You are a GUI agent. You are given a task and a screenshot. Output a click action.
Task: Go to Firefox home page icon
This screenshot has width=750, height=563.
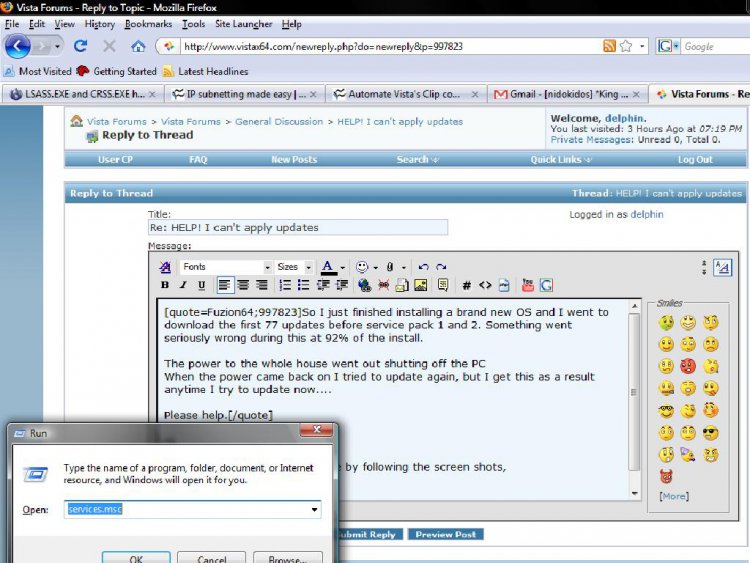(138, 46)
